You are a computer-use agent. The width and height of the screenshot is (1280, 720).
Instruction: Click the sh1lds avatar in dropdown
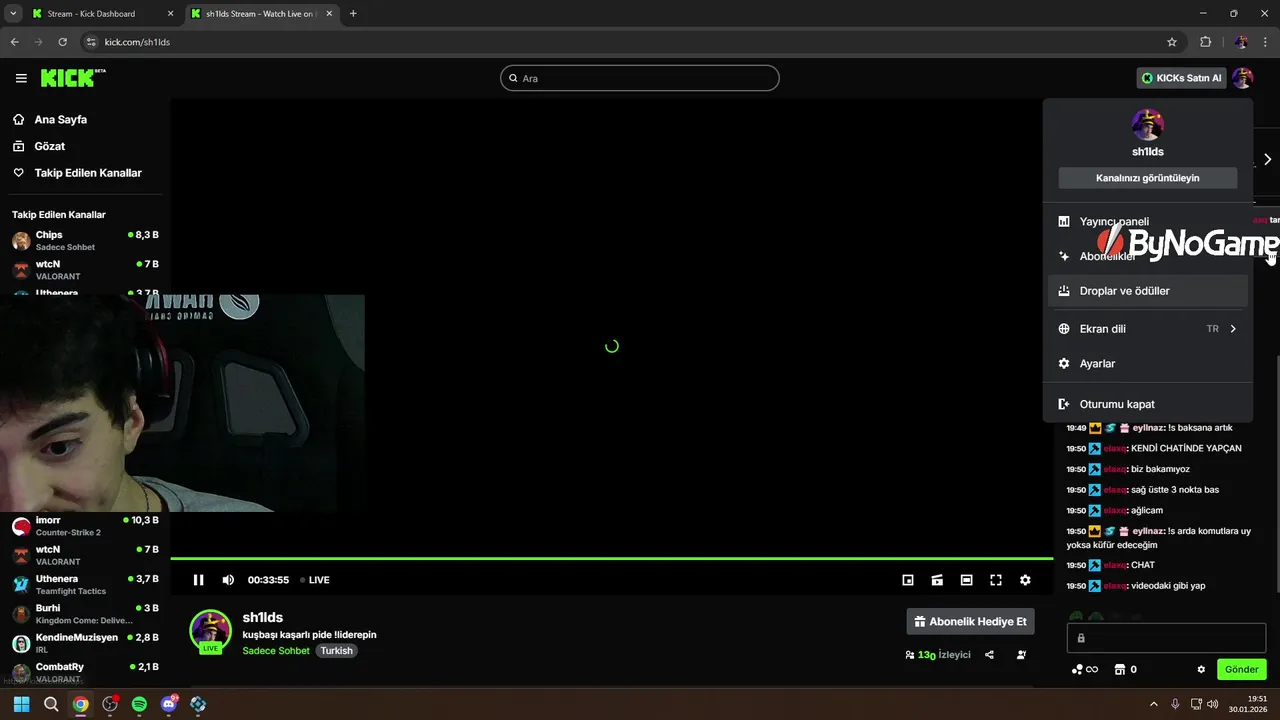click(1147, 125)
